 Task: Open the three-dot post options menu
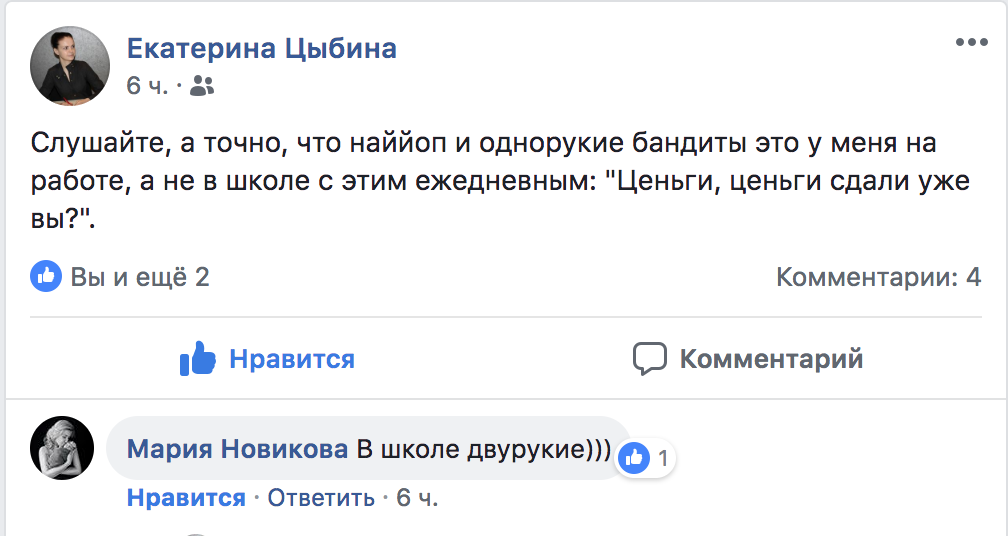(x=971, y=42)
